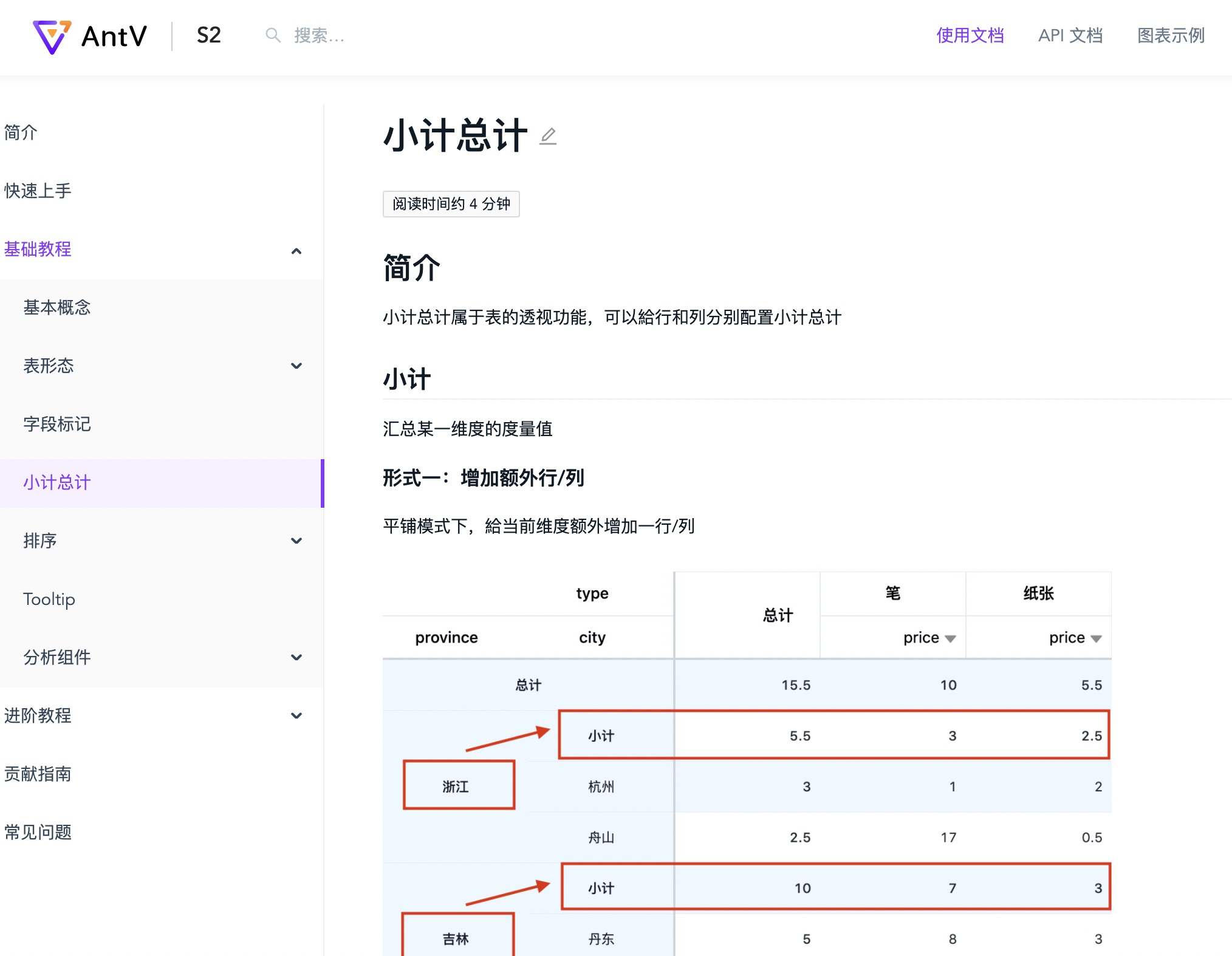Expand the 进阶教程 section

click(x=297, y=715)
